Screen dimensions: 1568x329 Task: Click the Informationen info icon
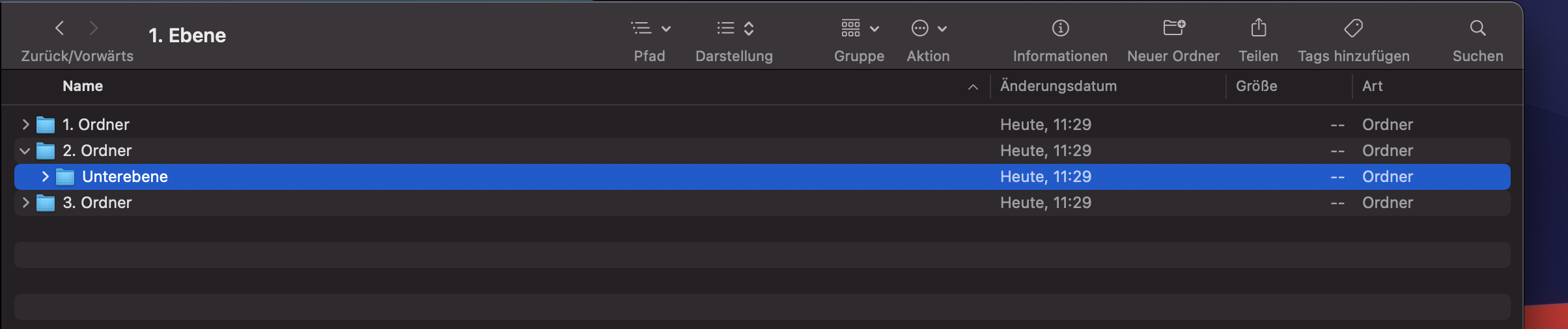[1060, 28]
